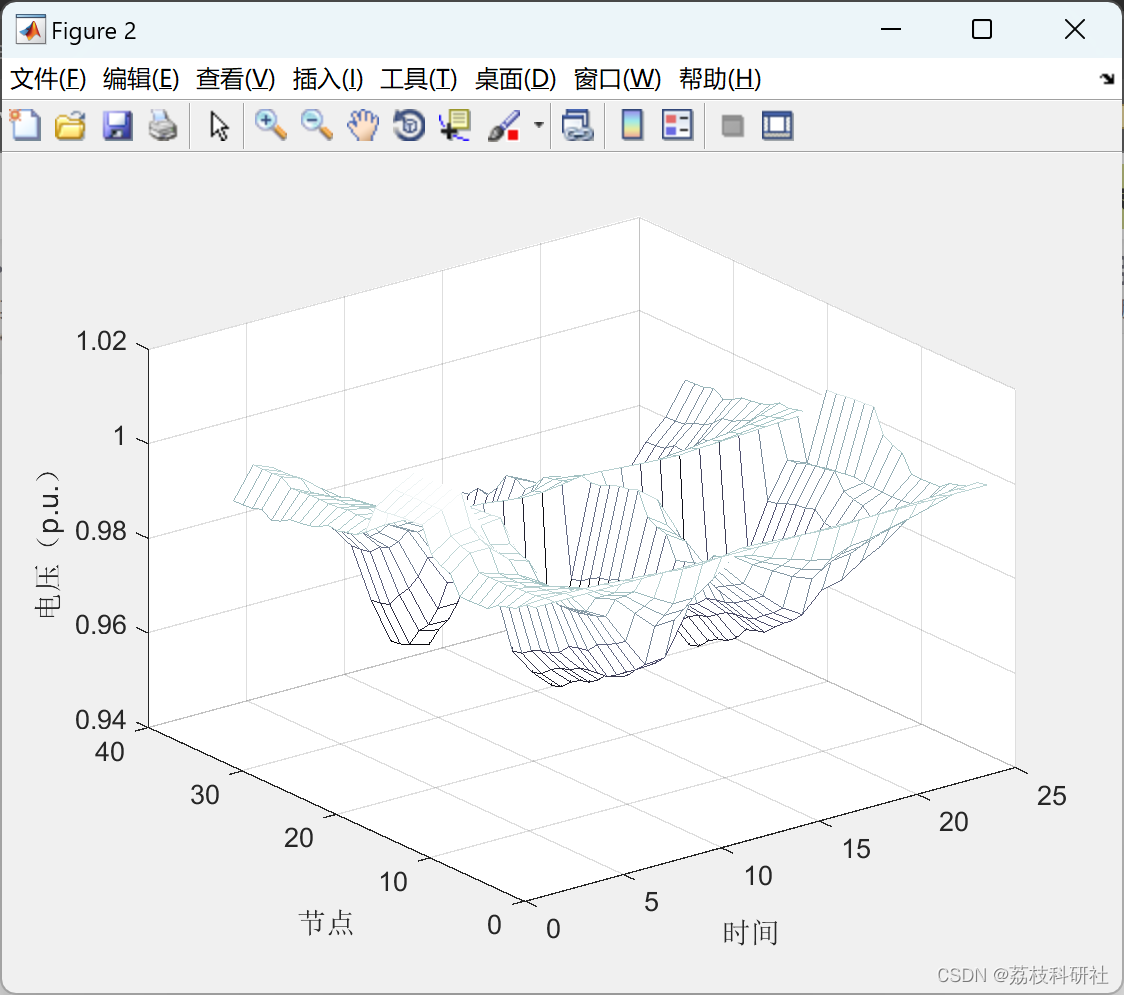The width and height of the screenshot is (1124, 995).
Task: Open the 工具(T) menu
Action: tap(419, 79)
